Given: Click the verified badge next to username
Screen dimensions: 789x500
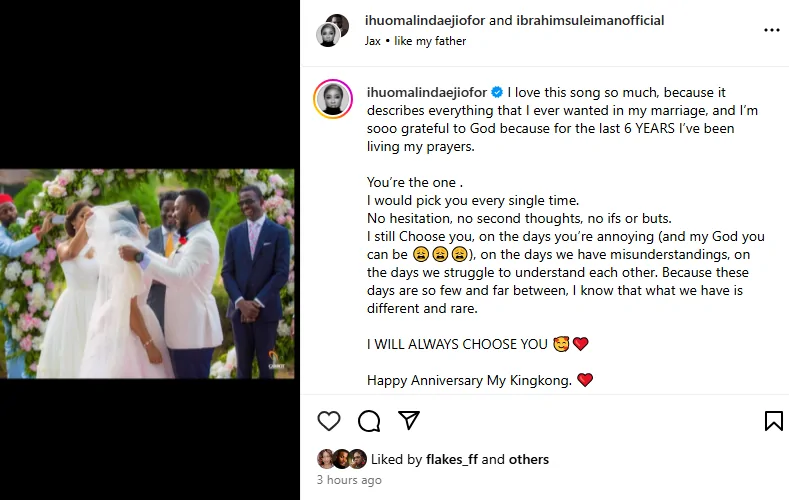Looking at the screenshot, I should (x=498, y=92).
